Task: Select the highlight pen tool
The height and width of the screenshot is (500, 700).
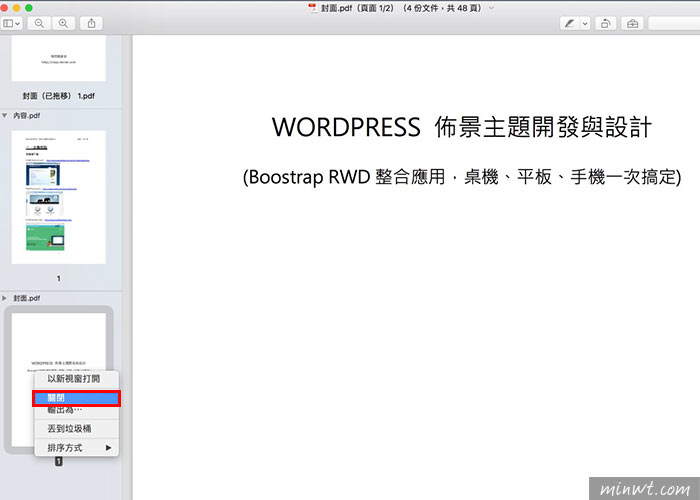Action: (x=570, y=23)
